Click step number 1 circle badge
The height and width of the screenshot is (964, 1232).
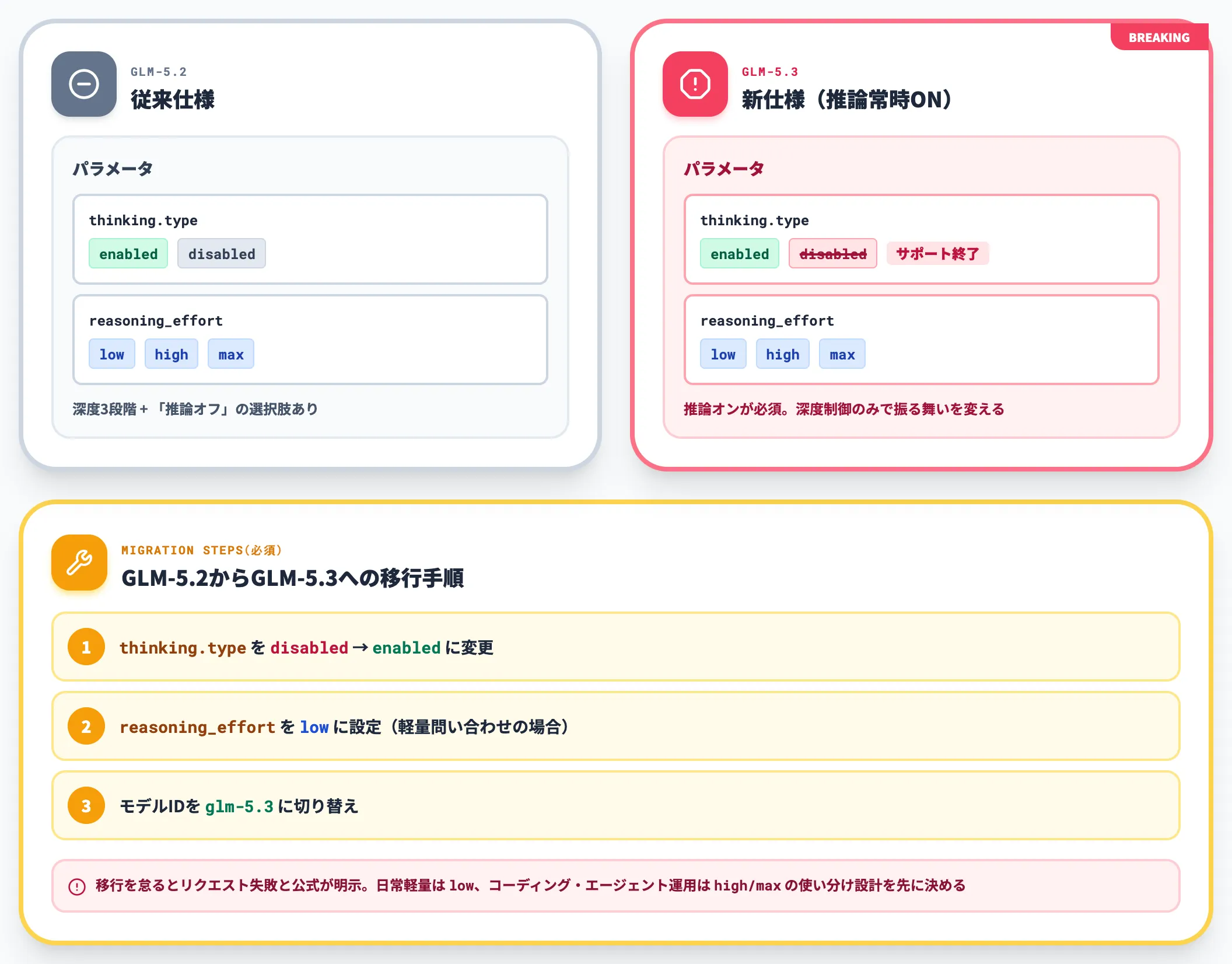coord(86,647)
